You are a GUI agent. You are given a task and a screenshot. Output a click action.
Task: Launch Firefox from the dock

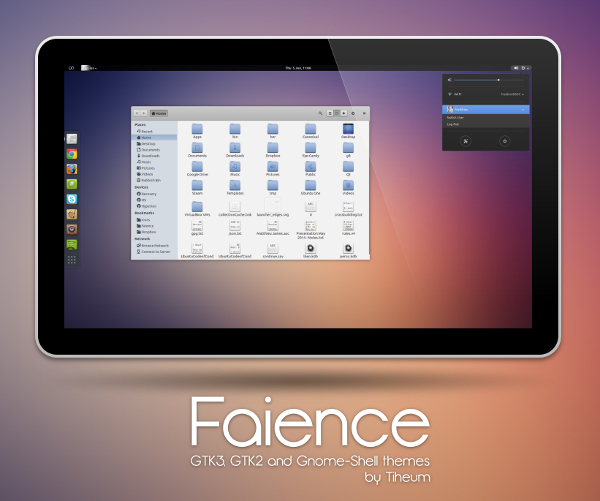click(72, 169)
